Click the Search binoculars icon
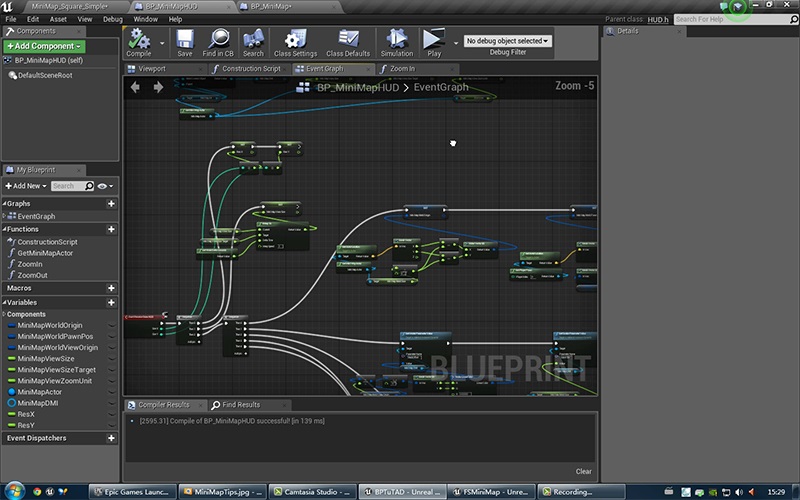This screenshot has height=500, width=800. pos(253,39)
